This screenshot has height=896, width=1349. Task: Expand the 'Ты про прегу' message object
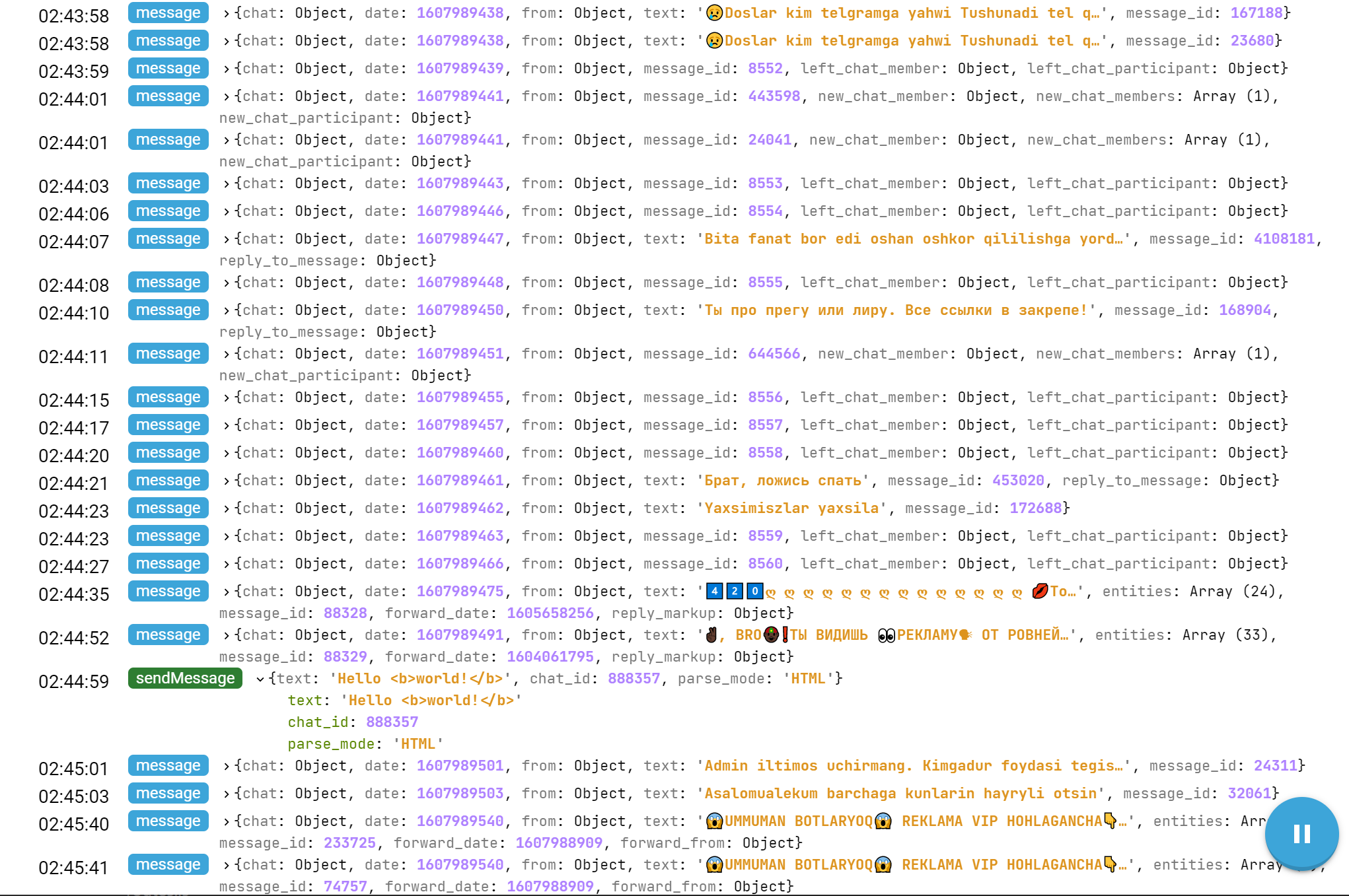point(227,310)
